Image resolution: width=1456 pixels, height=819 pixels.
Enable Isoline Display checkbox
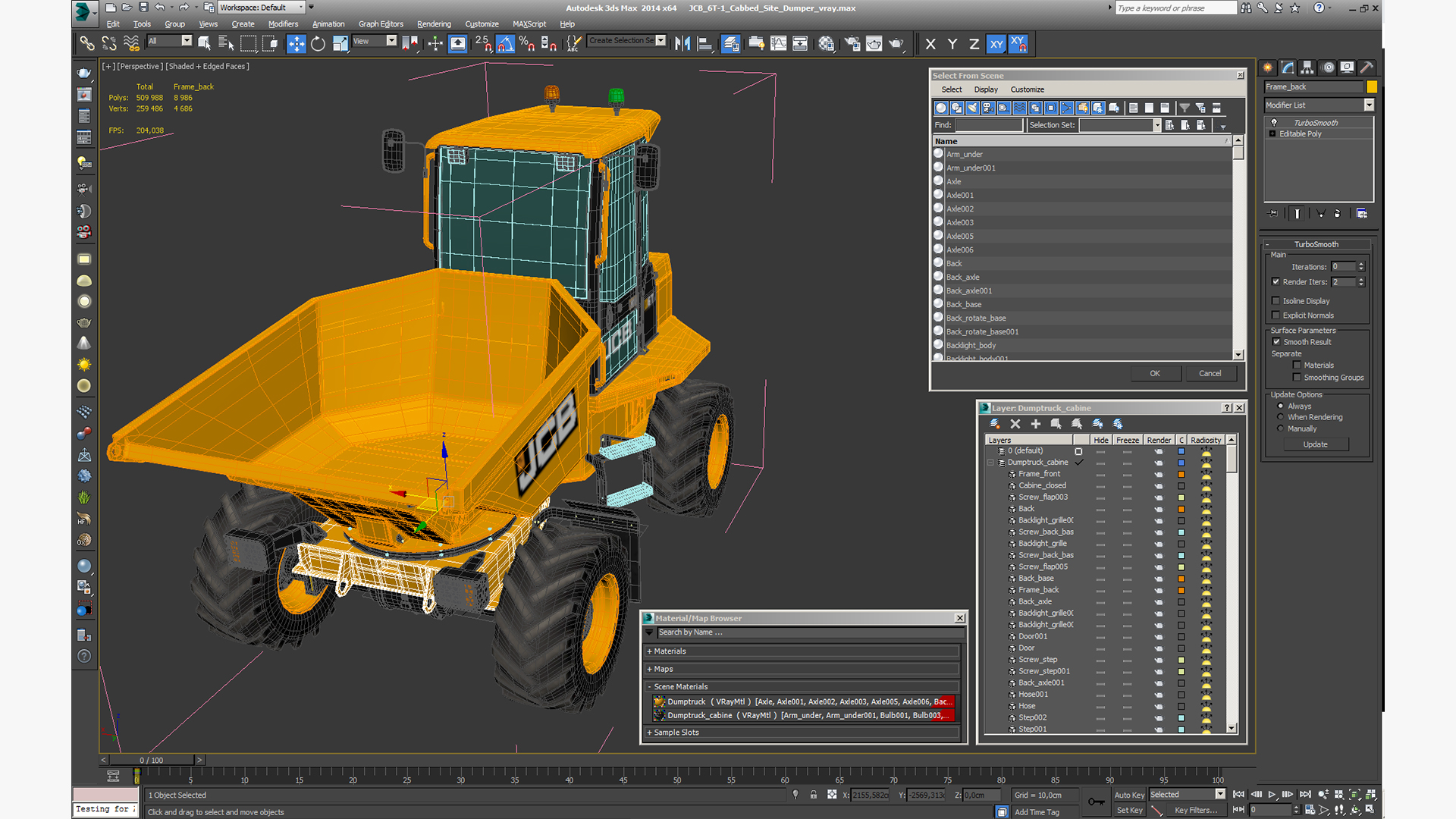tap(1276, 301)
